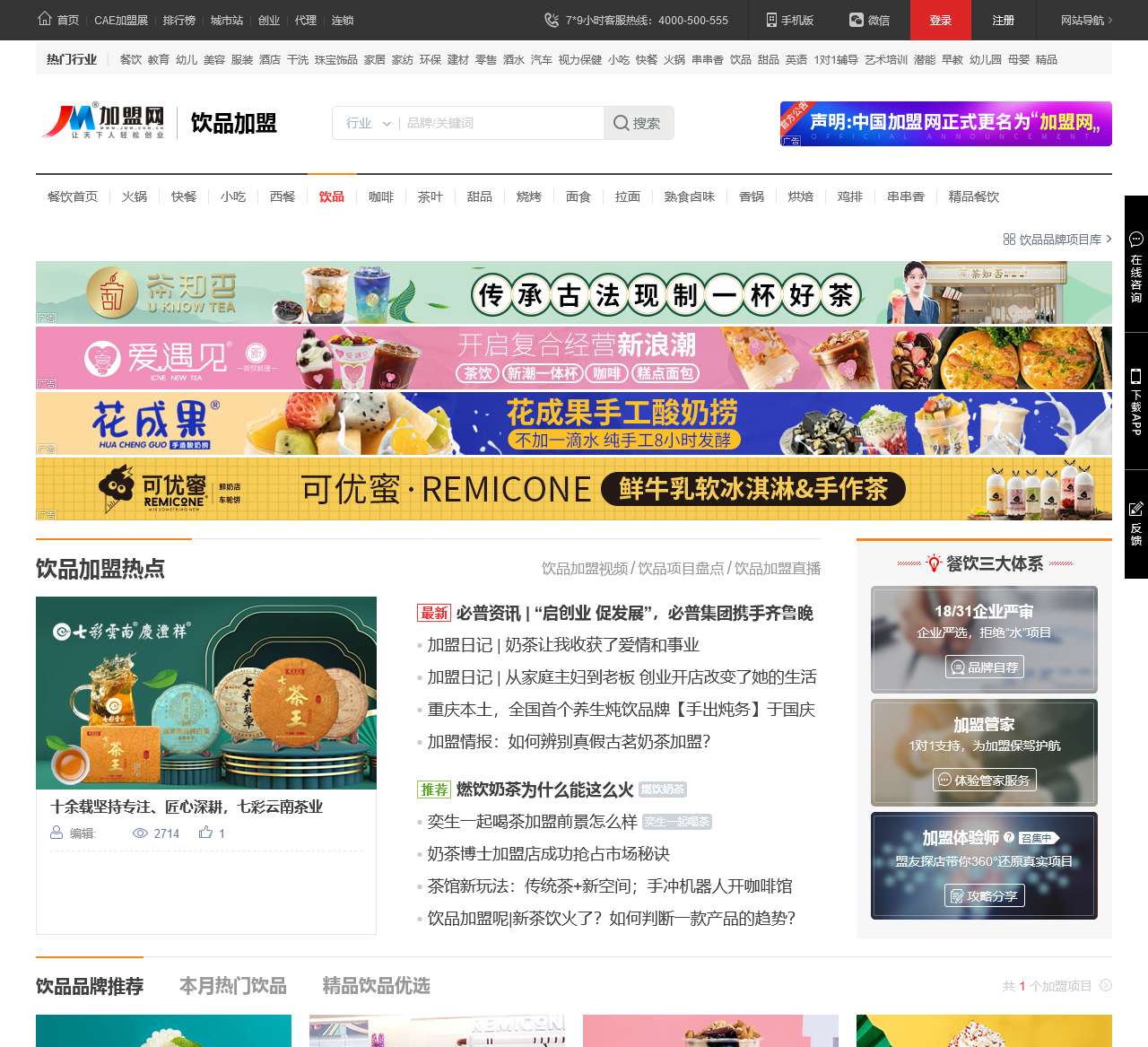Click the home icon beside 首页
This screenshot has height=1047, width=1148.
(45, 19)
